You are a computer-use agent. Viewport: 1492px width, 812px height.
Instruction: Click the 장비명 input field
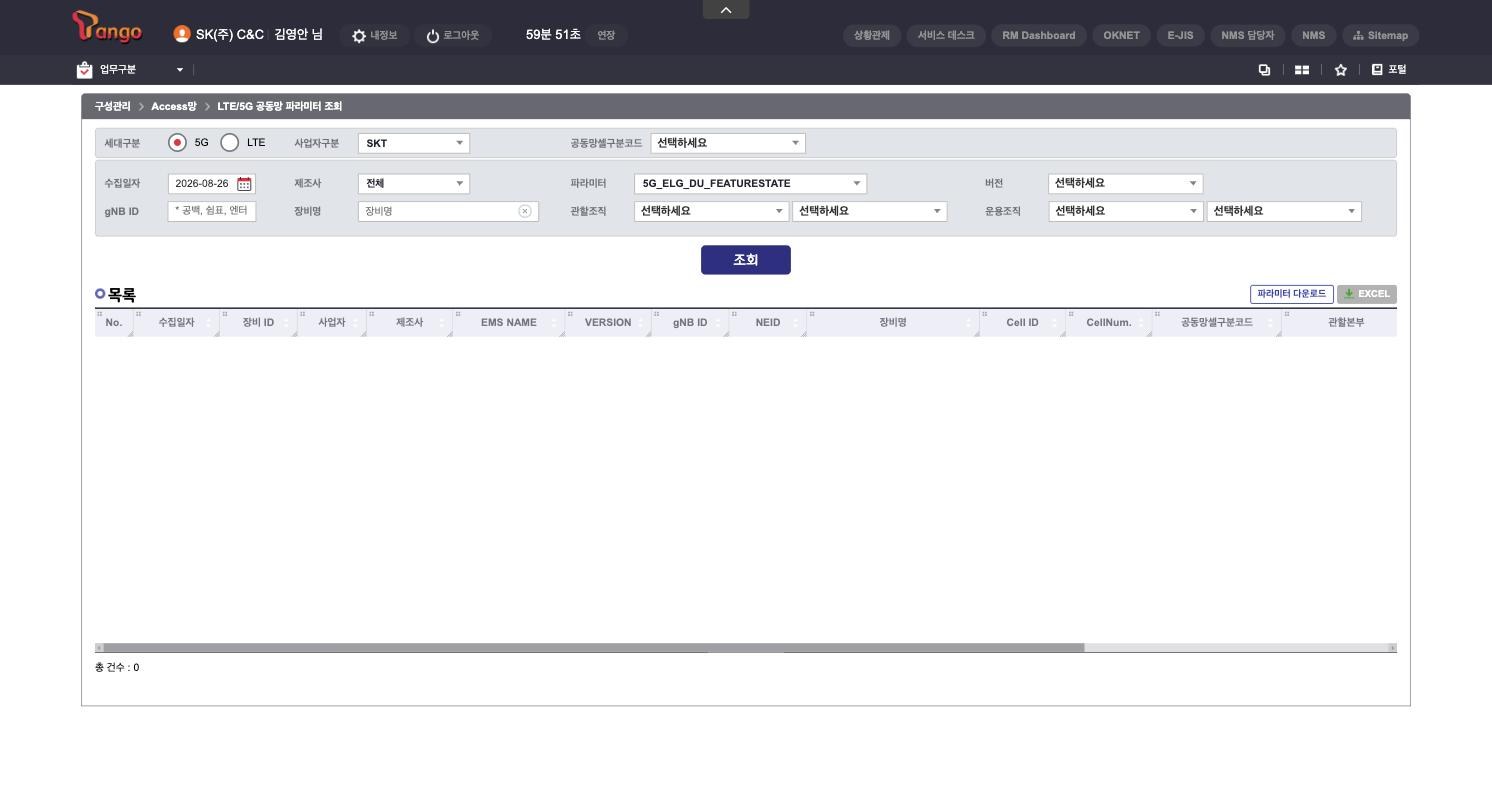[448, 211]
